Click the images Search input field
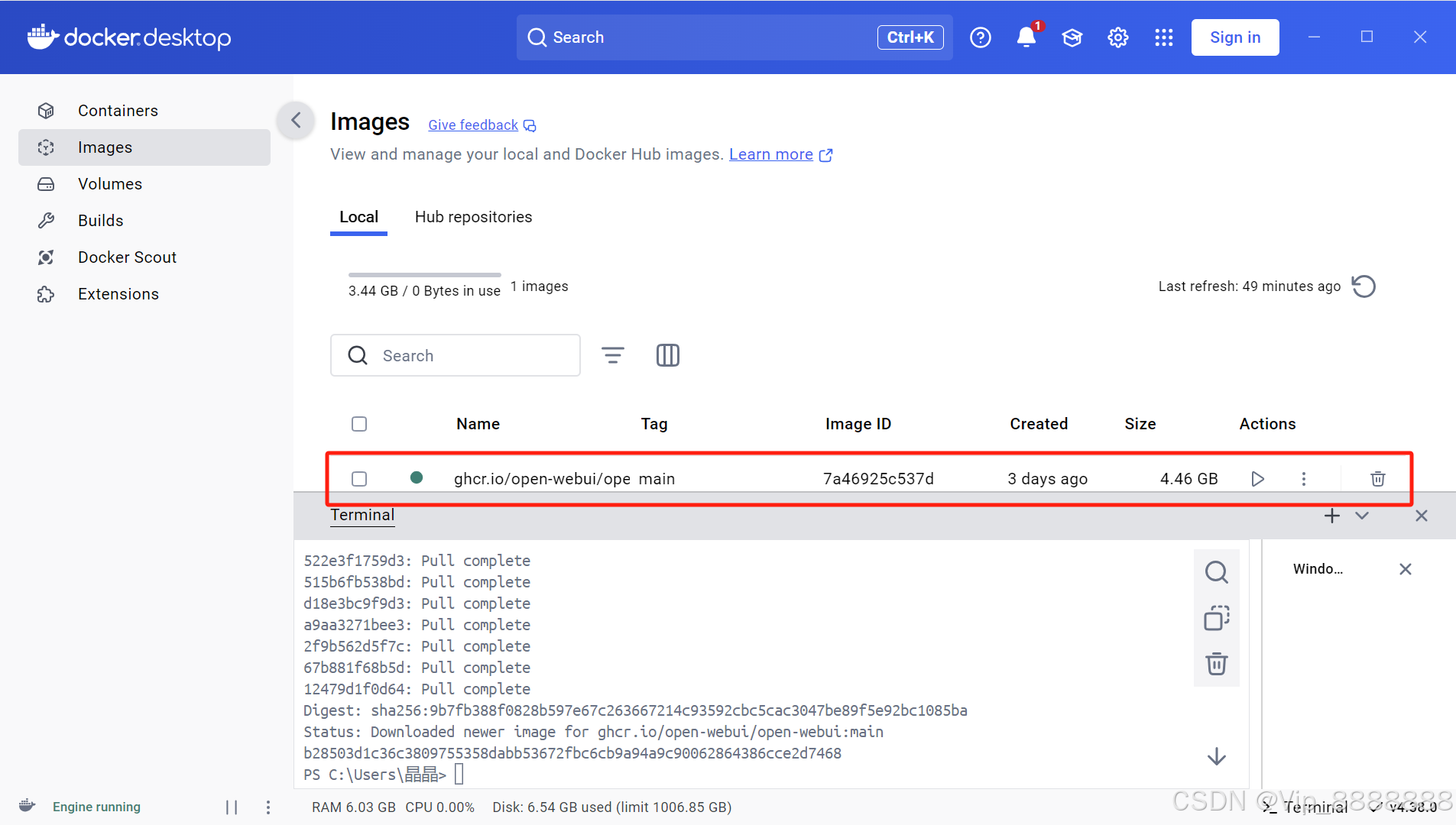1456x825 pixels. coord(456,355)
